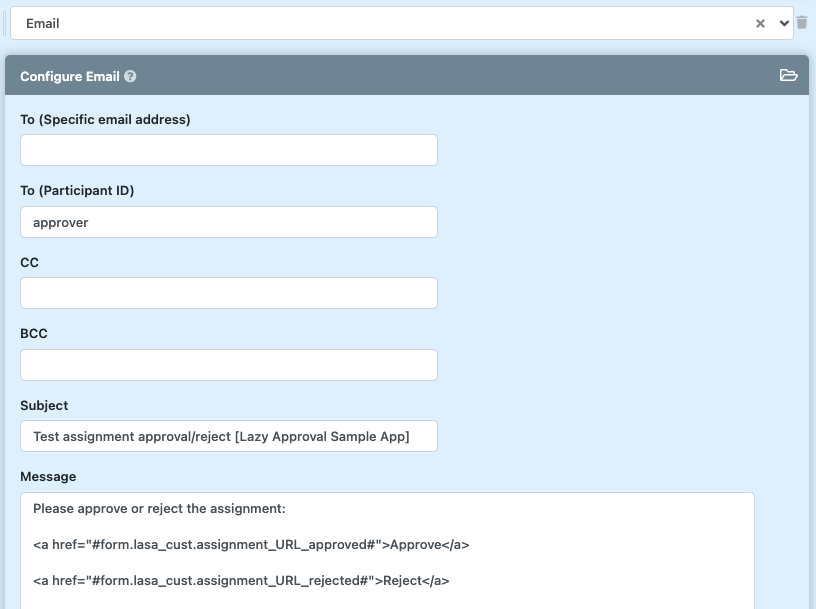Viewport: 816px width, 609px height.
Task: Focus the To (Specific email address) field
Action: pos(229,150)
